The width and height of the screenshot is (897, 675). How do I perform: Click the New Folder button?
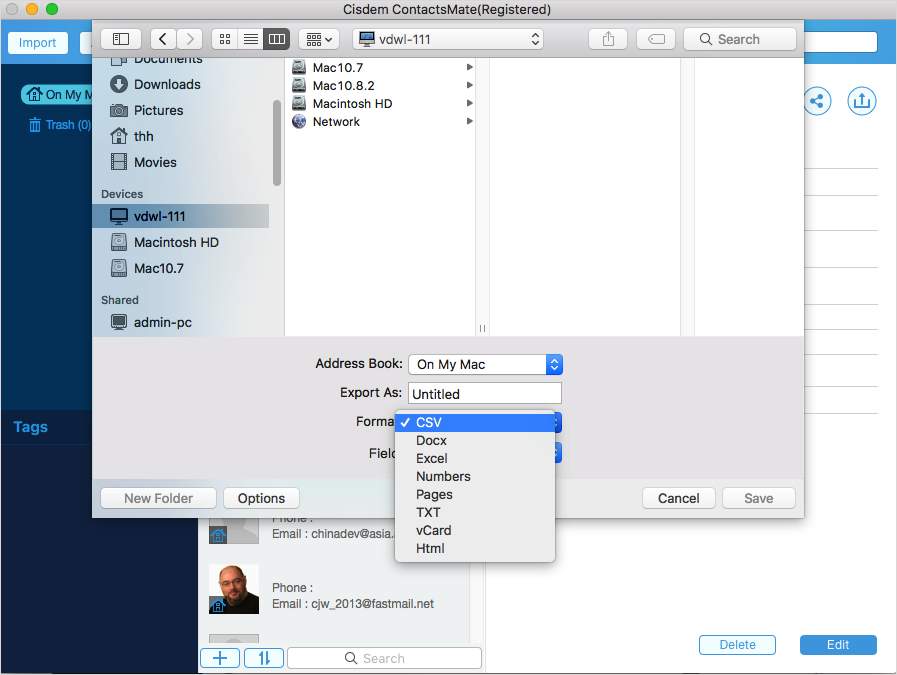[158, 498]
